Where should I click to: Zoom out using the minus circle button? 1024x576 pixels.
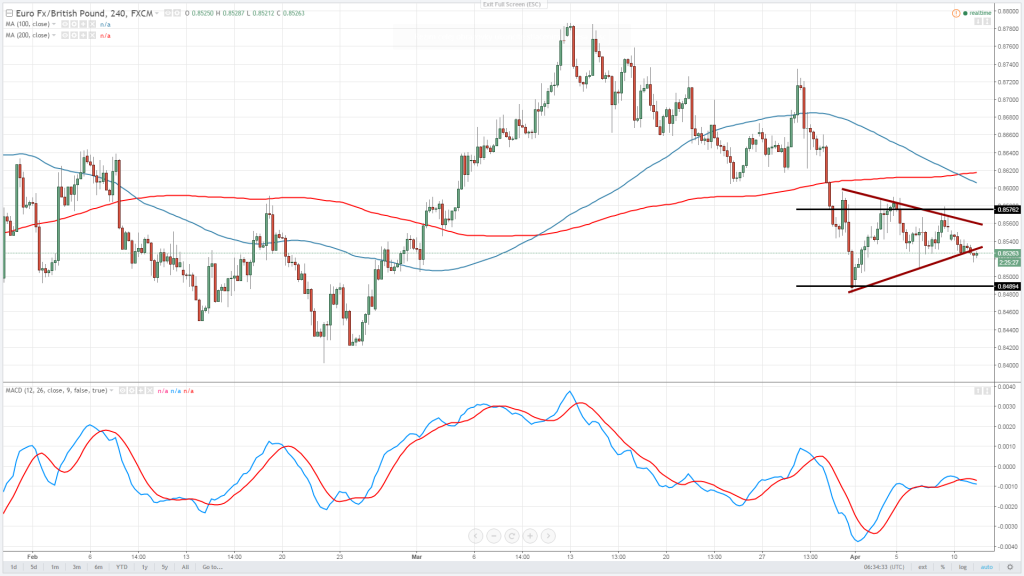pos(494,536)
